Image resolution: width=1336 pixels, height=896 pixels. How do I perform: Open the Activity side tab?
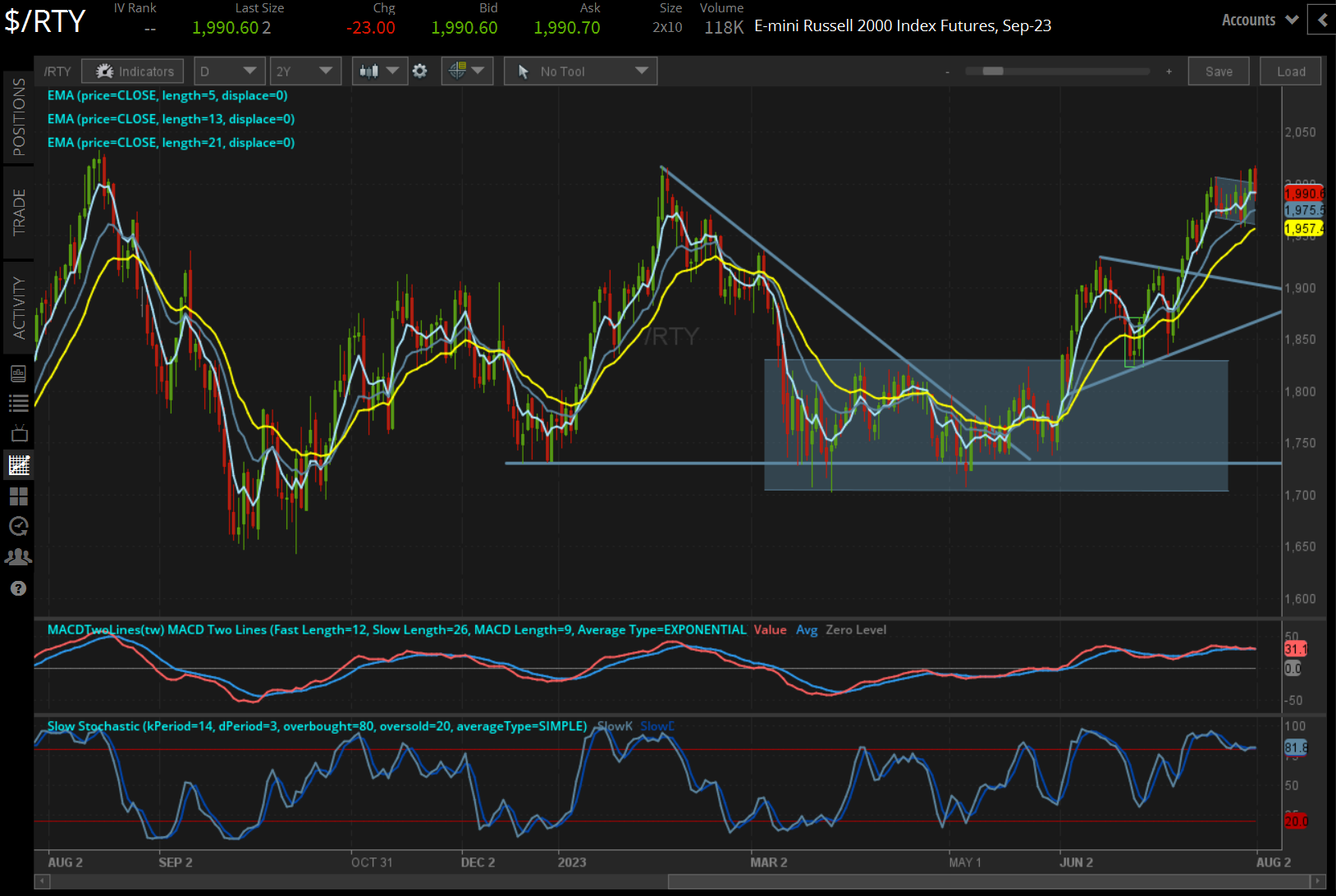tap(18, 308)
